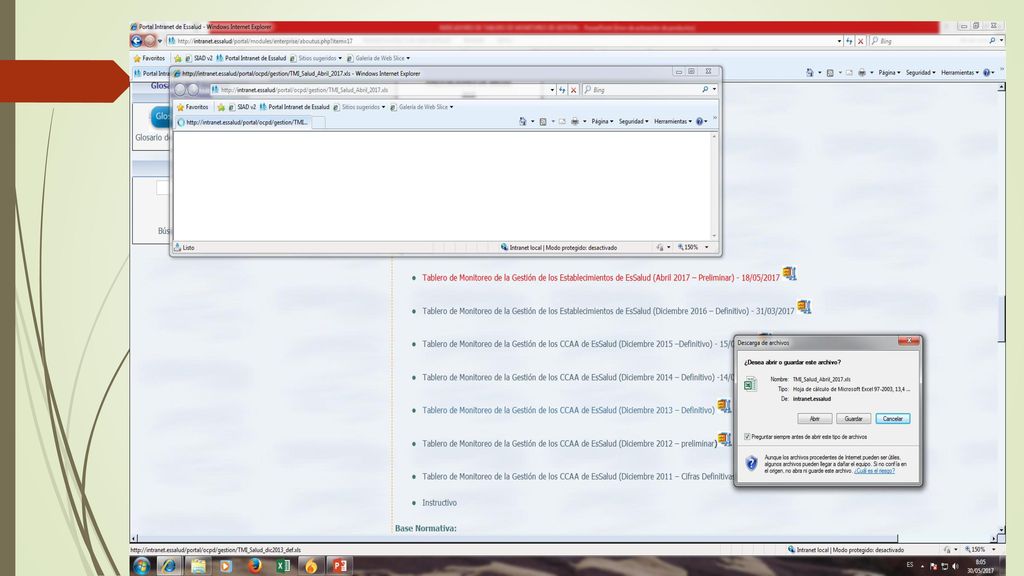
Task: Click main window address bar with aboutus.php URL
Action: [500, 40]
